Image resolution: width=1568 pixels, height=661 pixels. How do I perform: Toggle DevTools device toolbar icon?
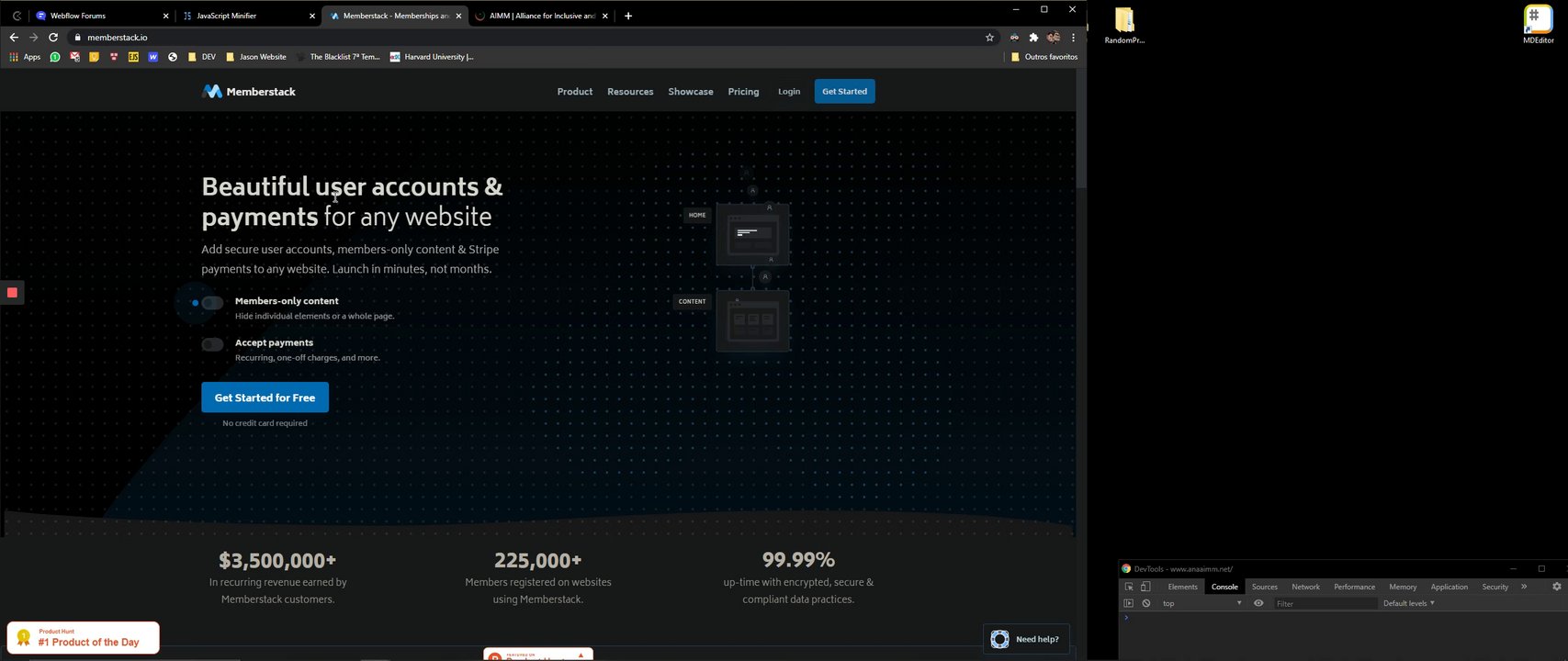tap(1145, 587)
